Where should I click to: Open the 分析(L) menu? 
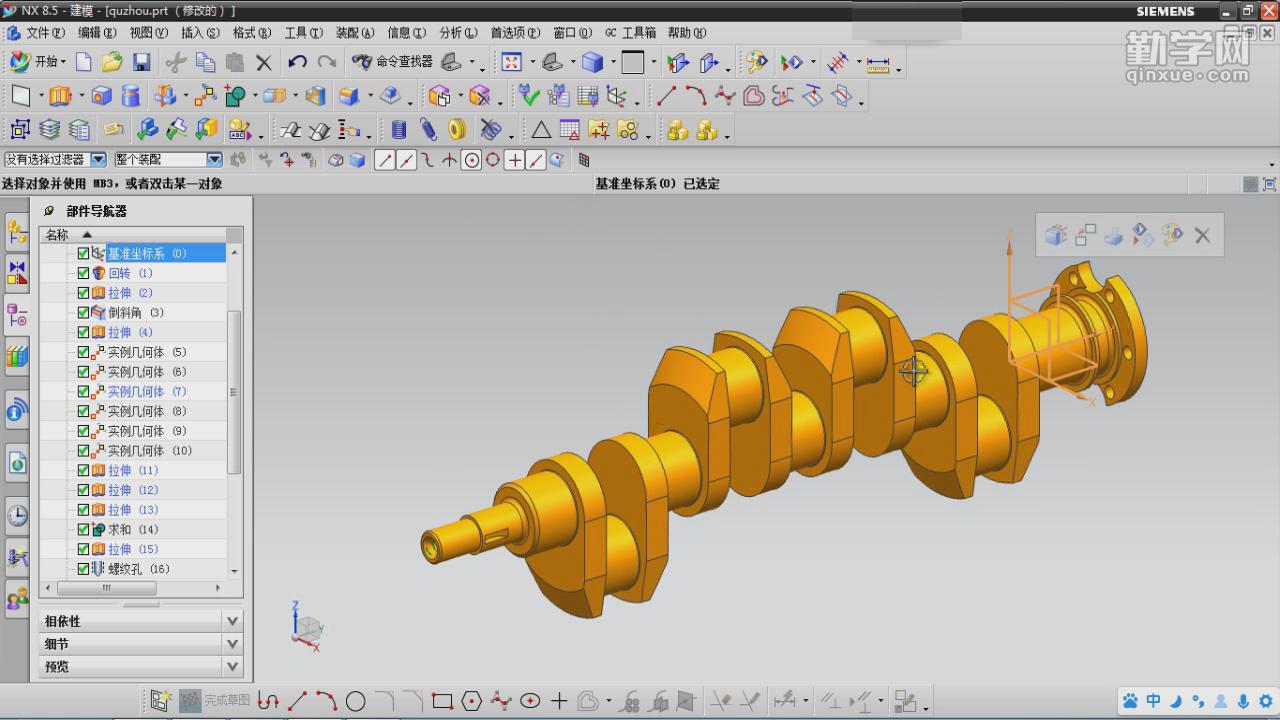click(x=458, y=33)
